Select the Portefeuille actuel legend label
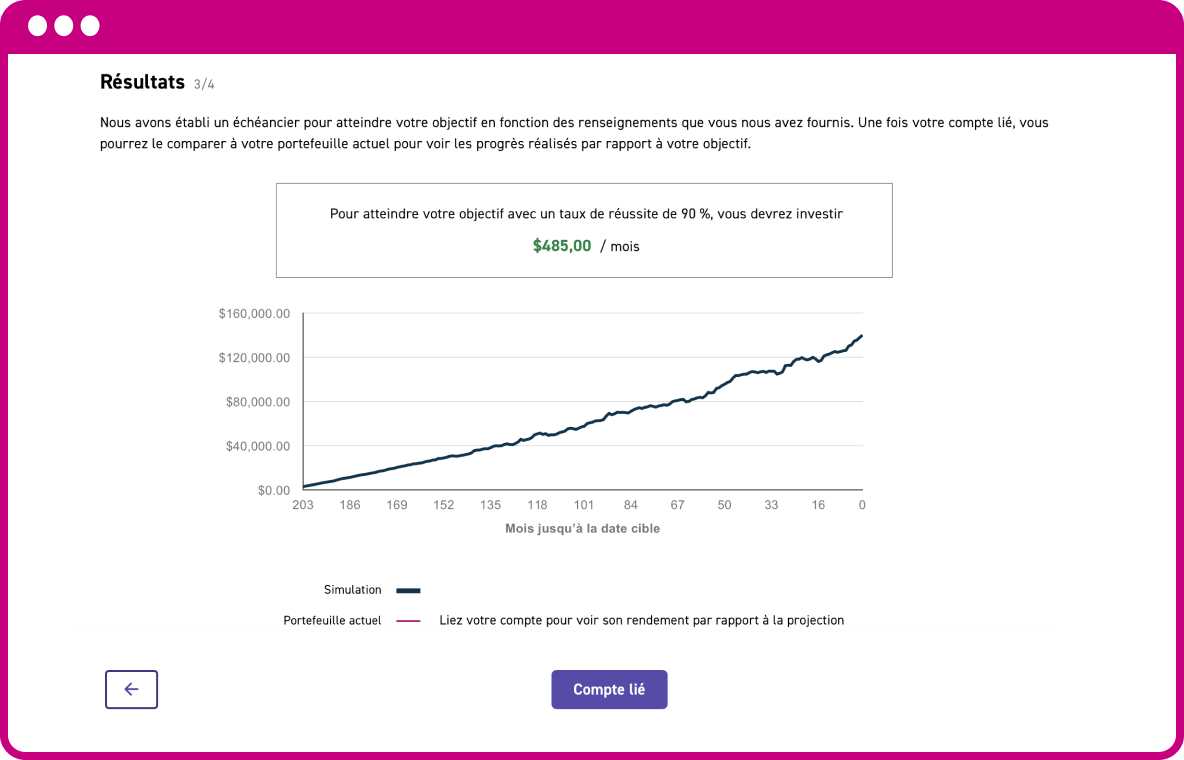 coord(332,620)
